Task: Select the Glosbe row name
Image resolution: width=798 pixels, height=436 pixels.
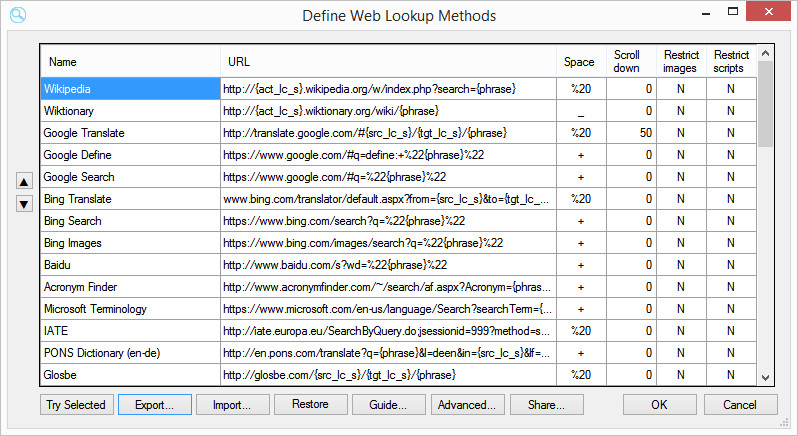Action: (x=130, y=374)
